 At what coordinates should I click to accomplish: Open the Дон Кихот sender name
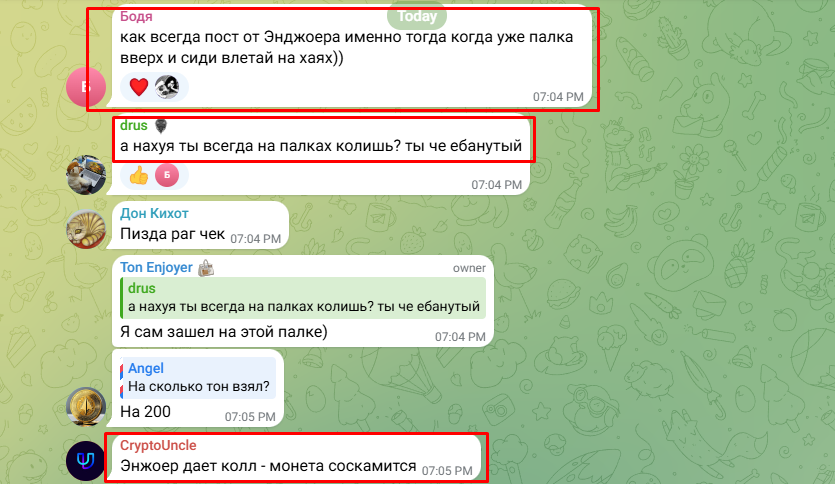(154, 214)
